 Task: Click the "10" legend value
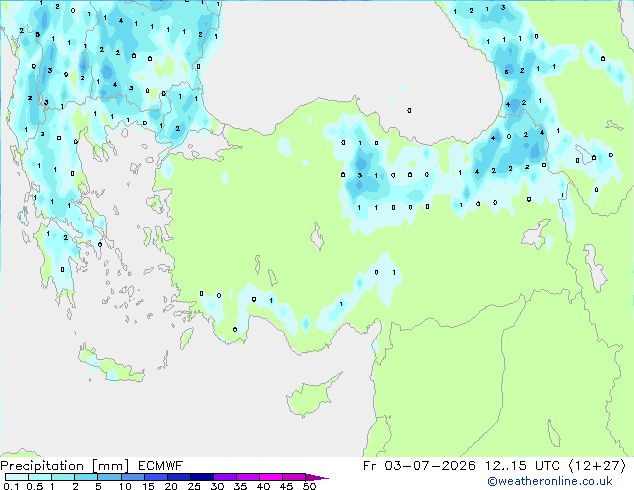tap(125, 486)
